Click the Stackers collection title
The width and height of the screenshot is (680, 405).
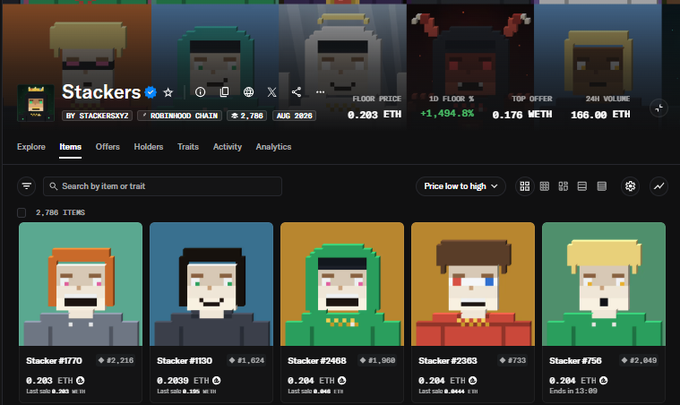click(101, 92)
